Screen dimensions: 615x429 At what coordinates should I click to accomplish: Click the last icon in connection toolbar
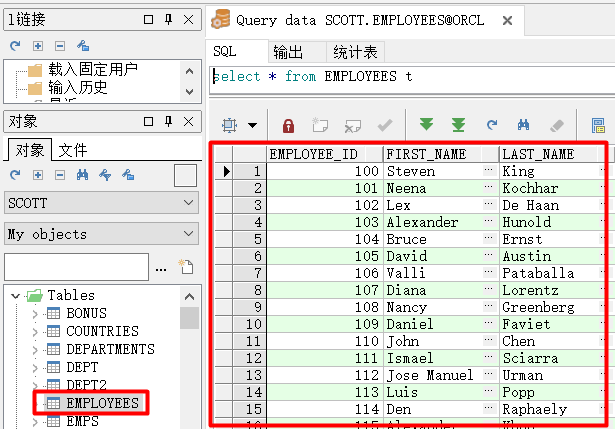point(83,46)
